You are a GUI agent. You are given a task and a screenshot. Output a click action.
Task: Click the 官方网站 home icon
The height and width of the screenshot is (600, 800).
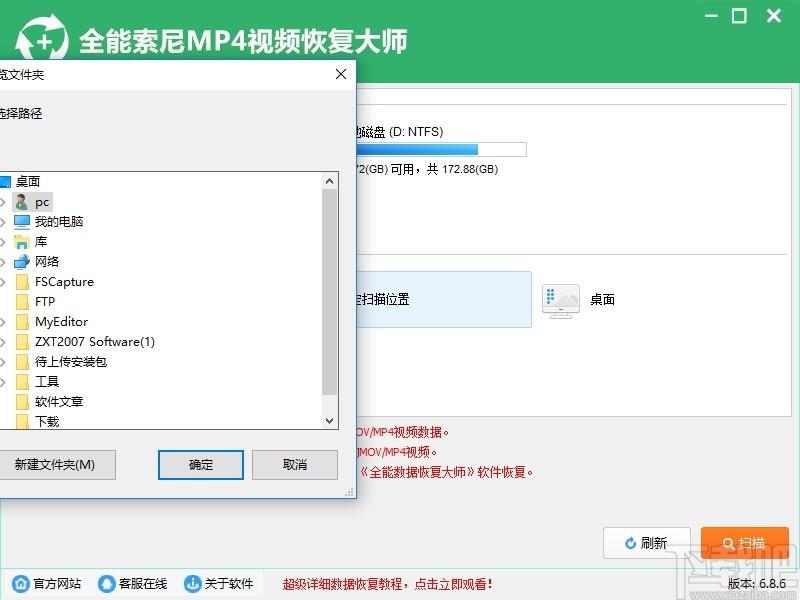tap(21, 583)
